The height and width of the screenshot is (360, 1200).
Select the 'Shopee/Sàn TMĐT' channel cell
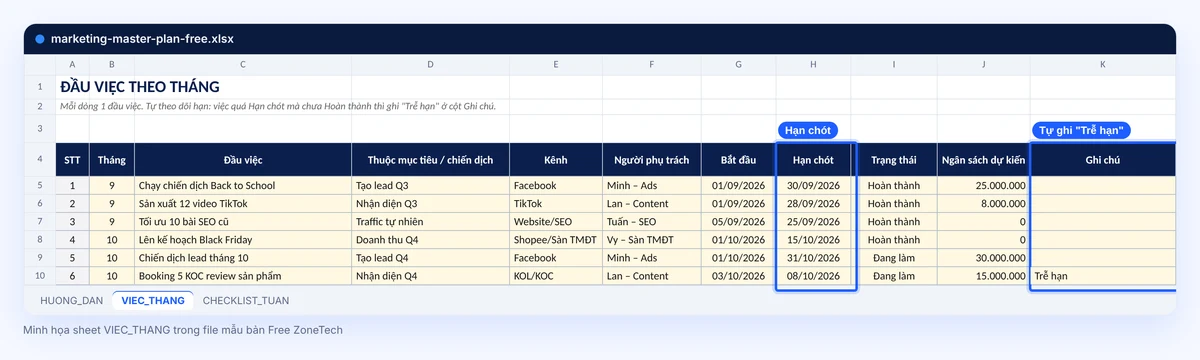[x=556, y=239]
